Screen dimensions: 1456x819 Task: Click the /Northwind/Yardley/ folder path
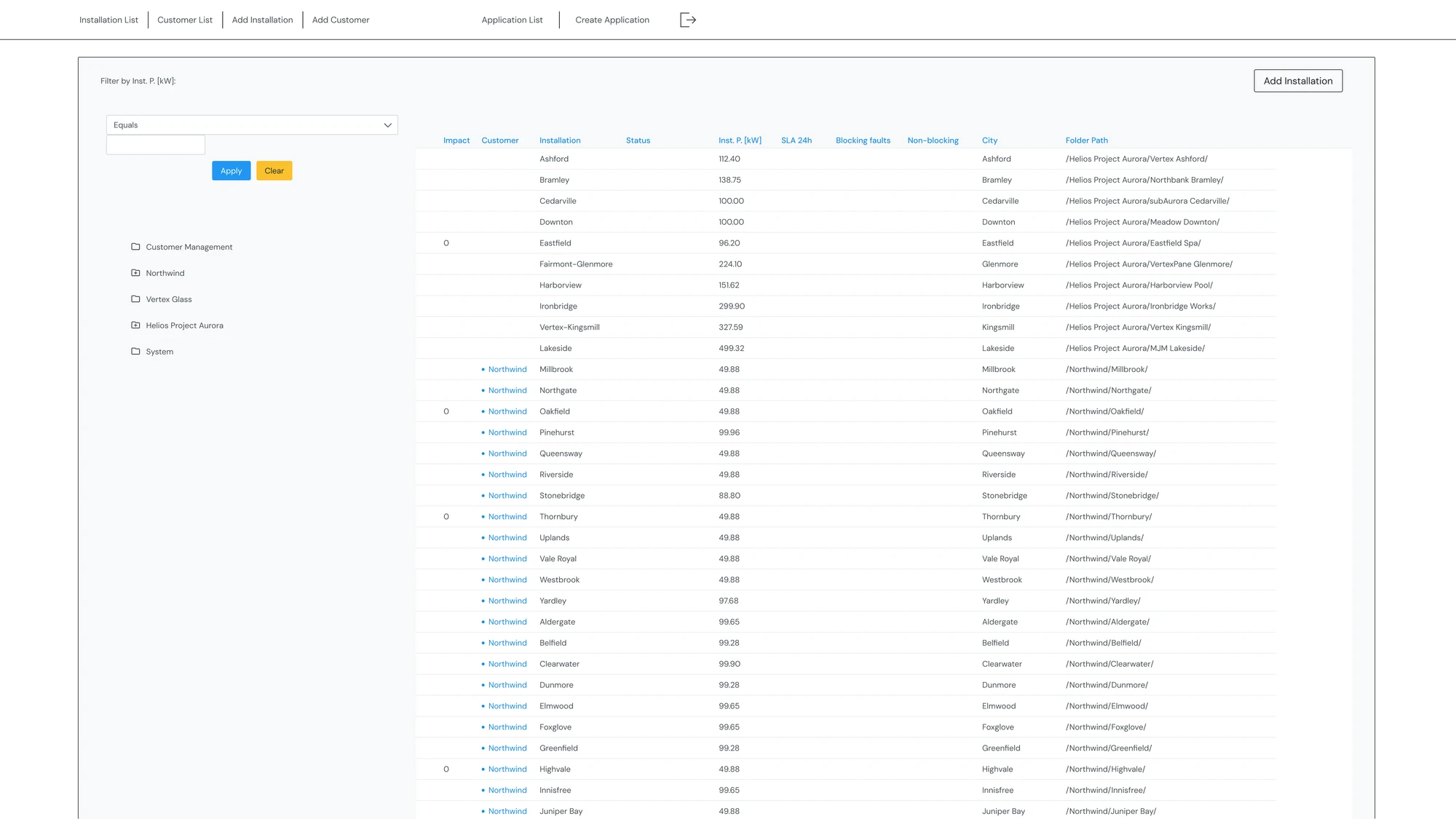pos(1103,601)
